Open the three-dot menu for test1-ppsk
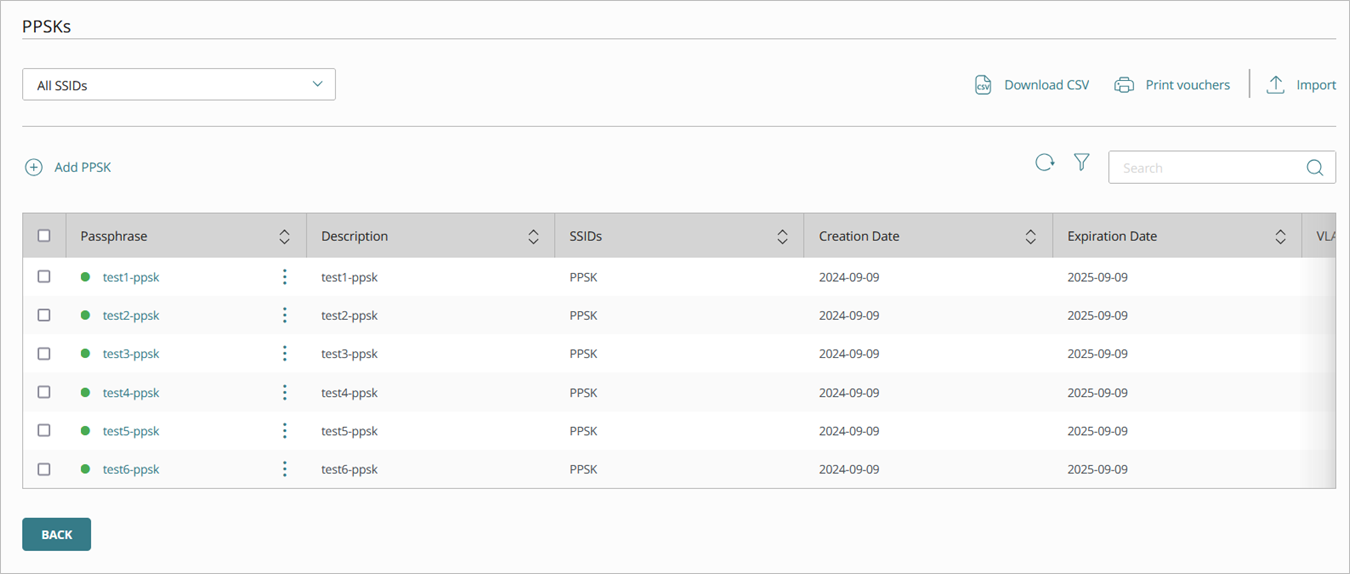Screen dimensions: 1350x574 pyautogui.click(x=285, y=277)
